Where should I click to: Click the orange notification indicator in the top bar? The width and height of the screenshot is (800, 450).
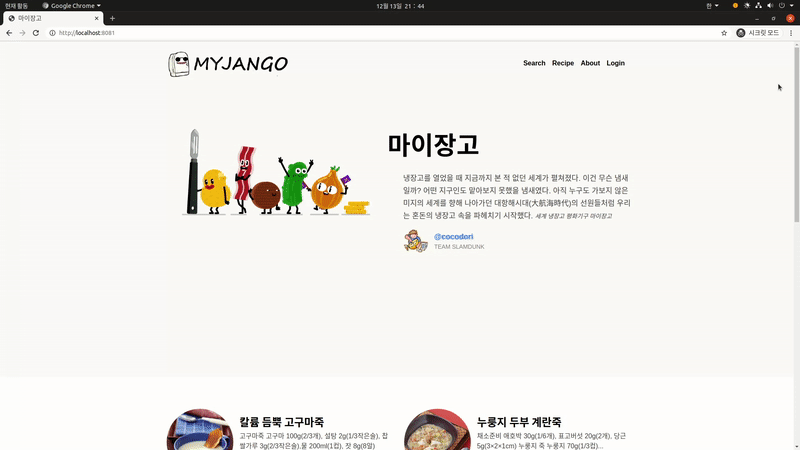click(735, 6)
